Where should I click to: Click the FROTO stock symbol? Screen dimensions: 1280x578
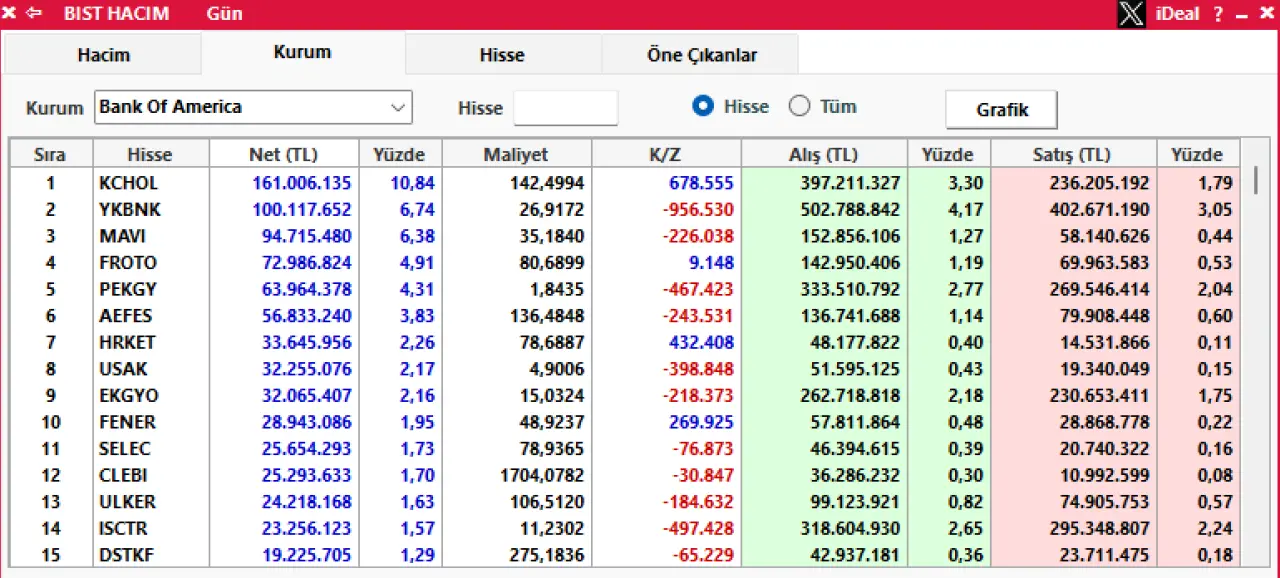pos(128,263)
